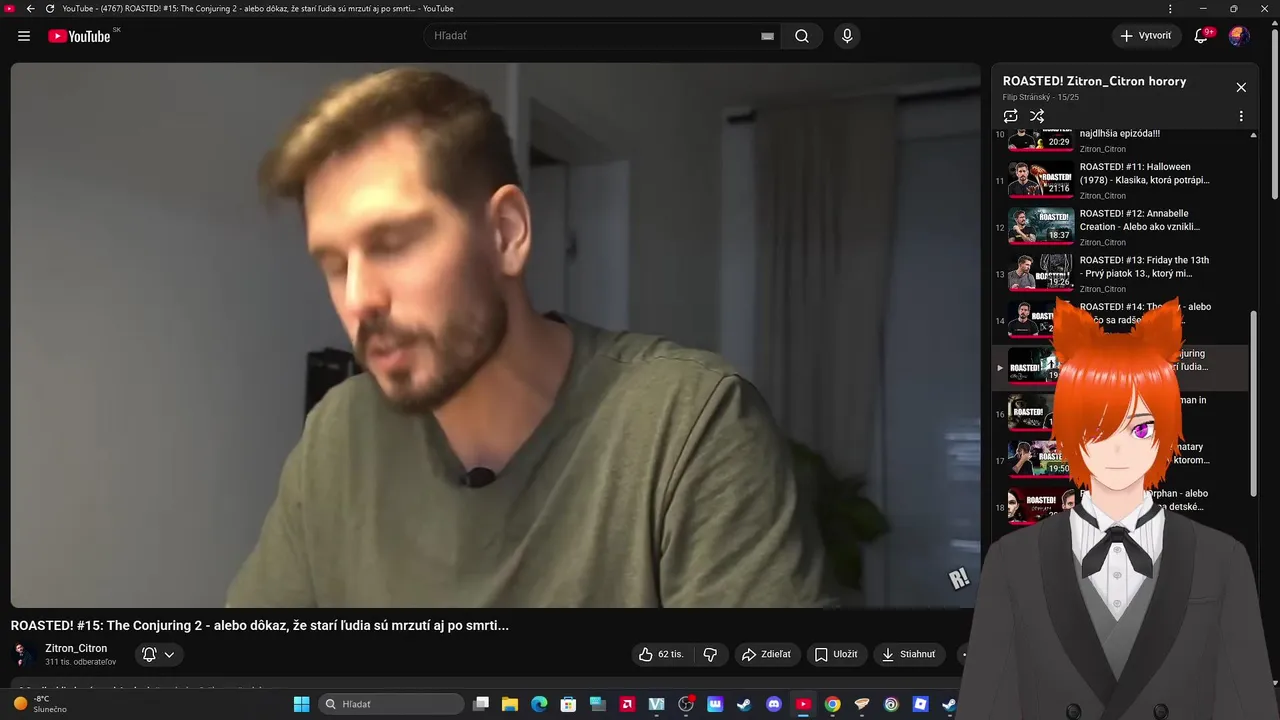Open the Zitron_Citron channel name link

click(x=76, y=648)
